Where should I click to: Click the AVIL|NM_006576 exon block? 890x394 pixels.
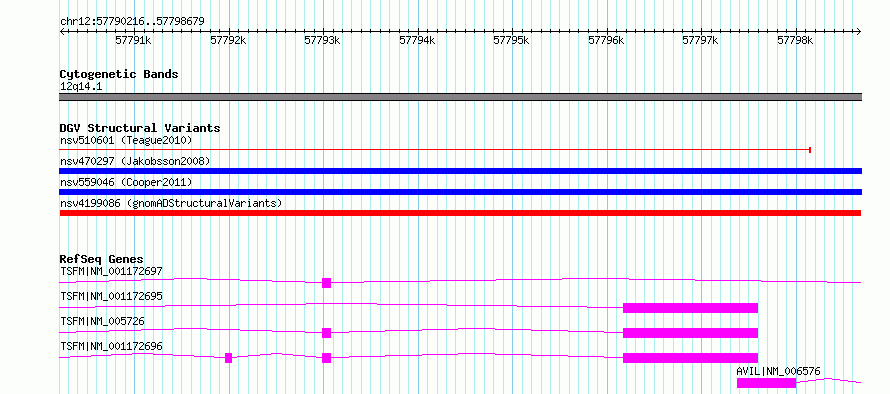tap(766, 383)
